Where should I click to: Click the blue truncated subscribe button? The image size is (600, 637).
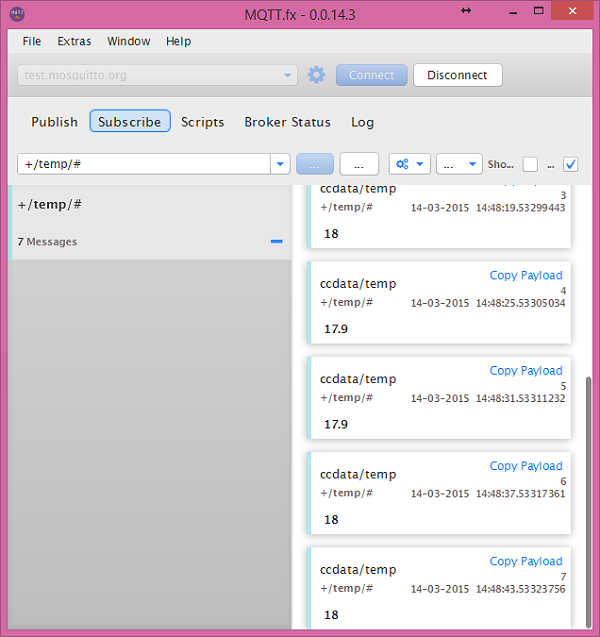point(315,164)
